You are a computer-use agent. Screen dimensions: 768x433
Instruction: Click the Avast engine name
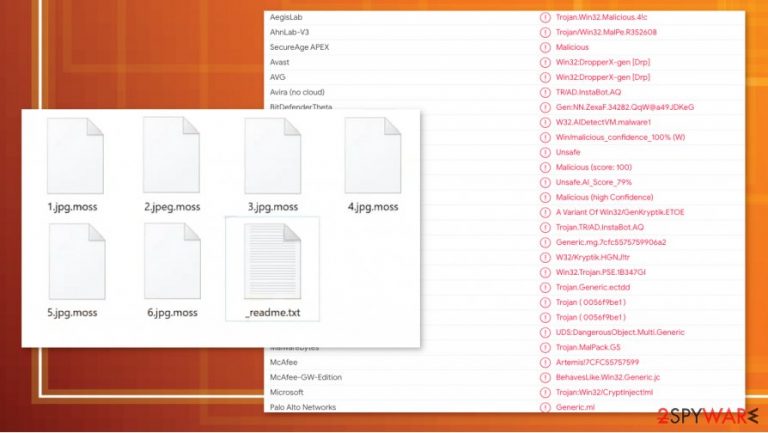[x=280, y=62]
